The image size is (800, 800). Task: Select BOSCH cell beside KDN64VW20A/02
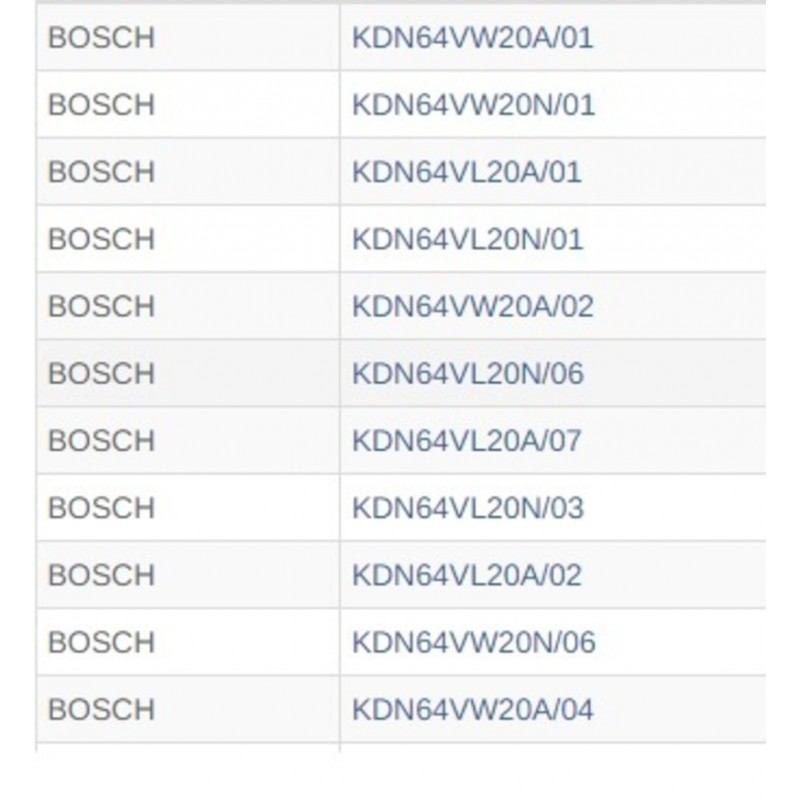188,306
